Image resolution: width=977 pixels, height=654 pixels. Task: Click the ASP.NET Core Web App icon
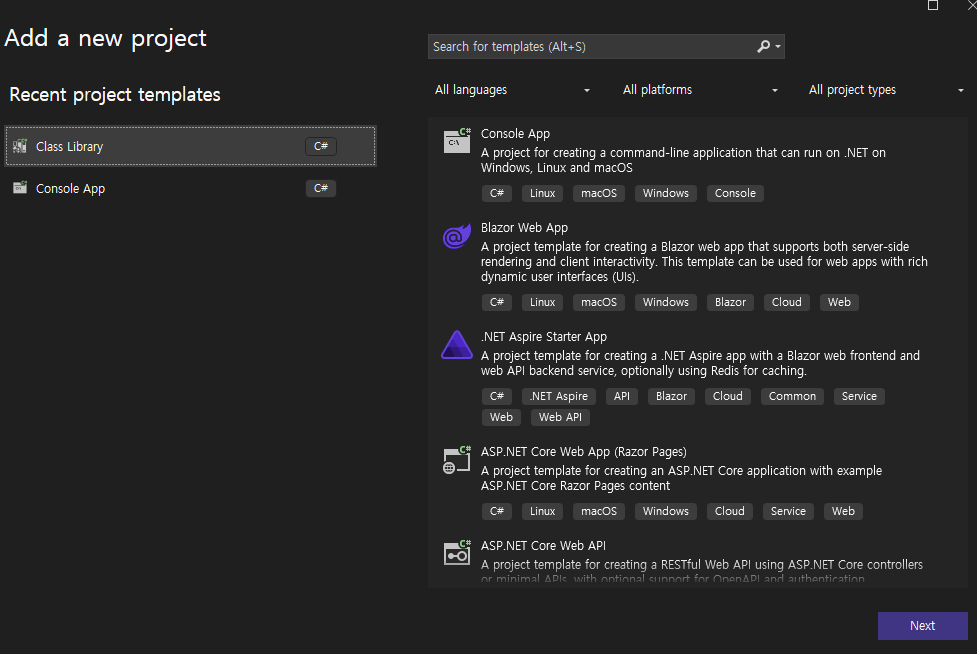tap(457, 460)
